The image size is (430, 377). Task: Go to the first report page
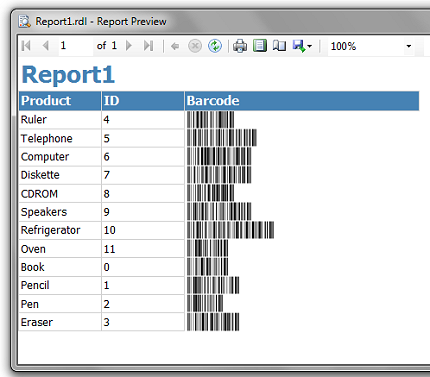[26, 46]
